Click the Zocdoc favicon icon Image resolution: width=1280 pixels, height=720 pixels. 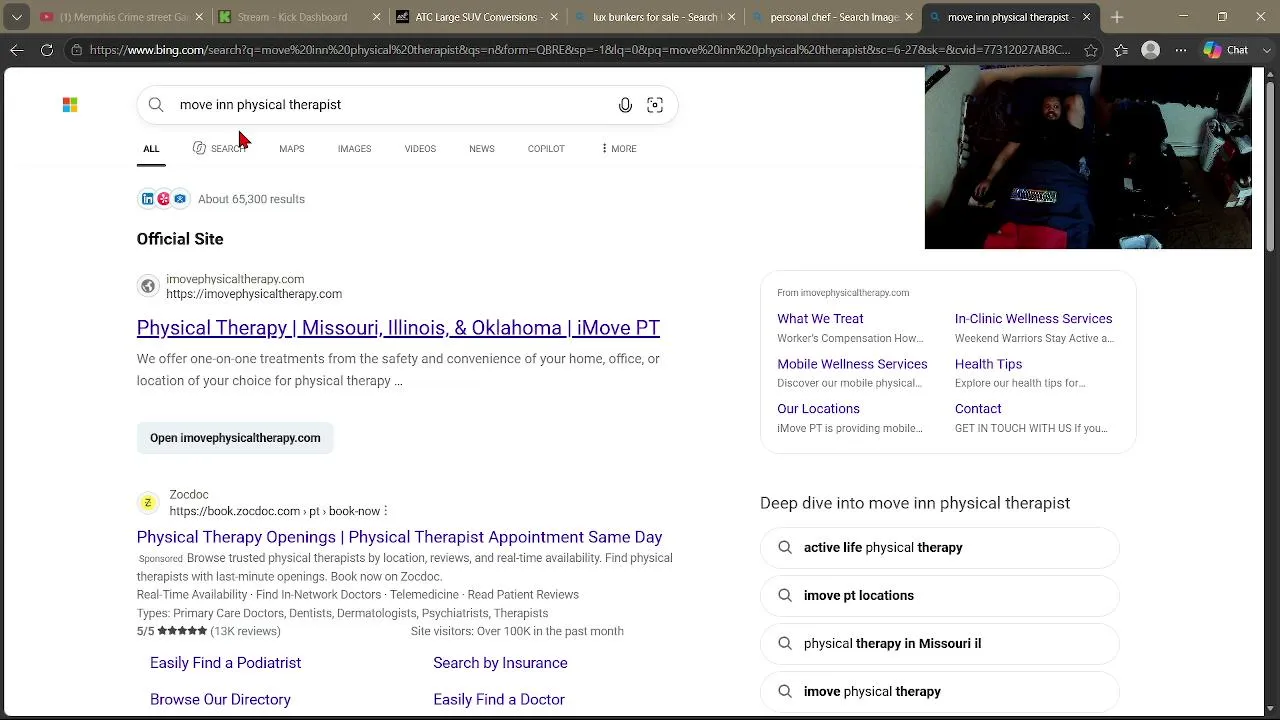(148, 503)
